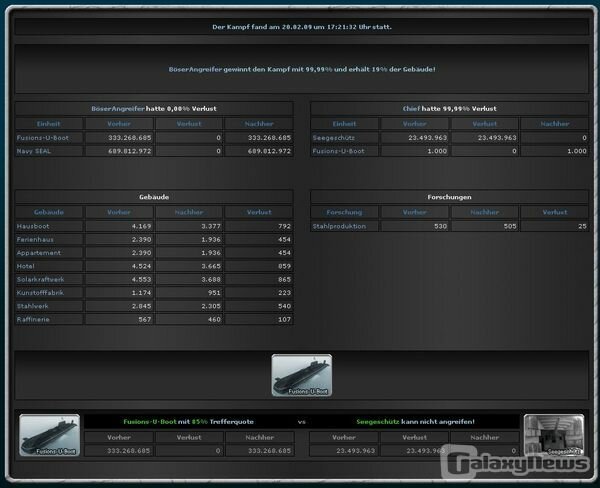Viewport: 600px width, 488px height.
Task: Click Raffinerie Vorher value 567
Action: pyautogui.click(x=145, y=320)
